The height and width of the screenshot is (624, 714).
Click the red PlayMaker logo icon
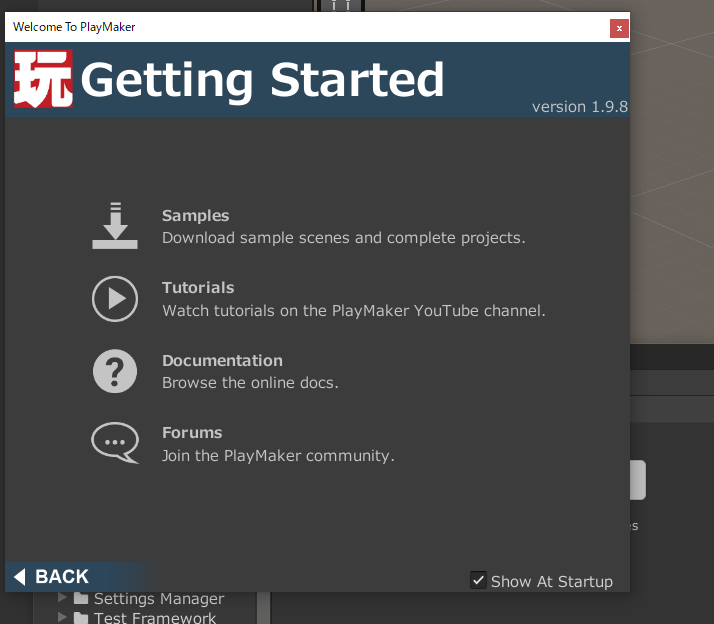pos(43,79)
